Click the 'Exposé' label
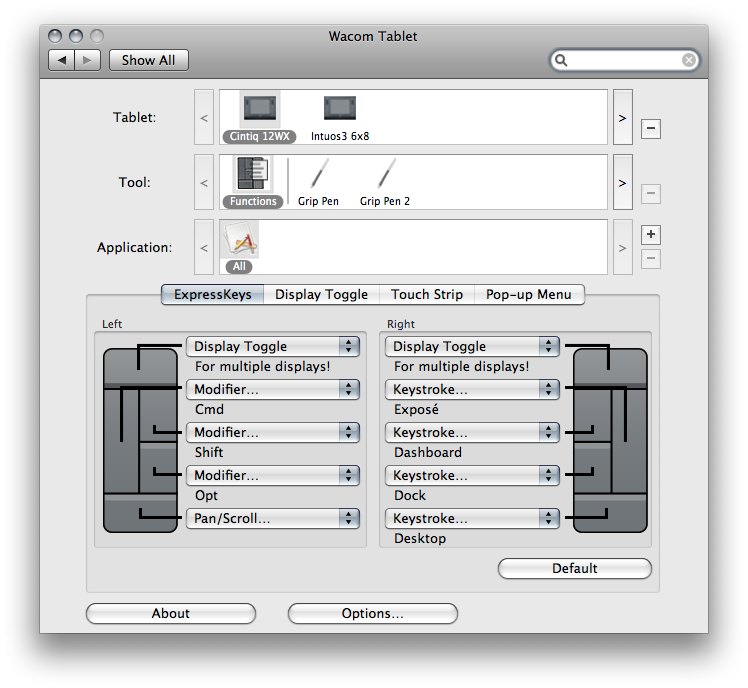 416,409
